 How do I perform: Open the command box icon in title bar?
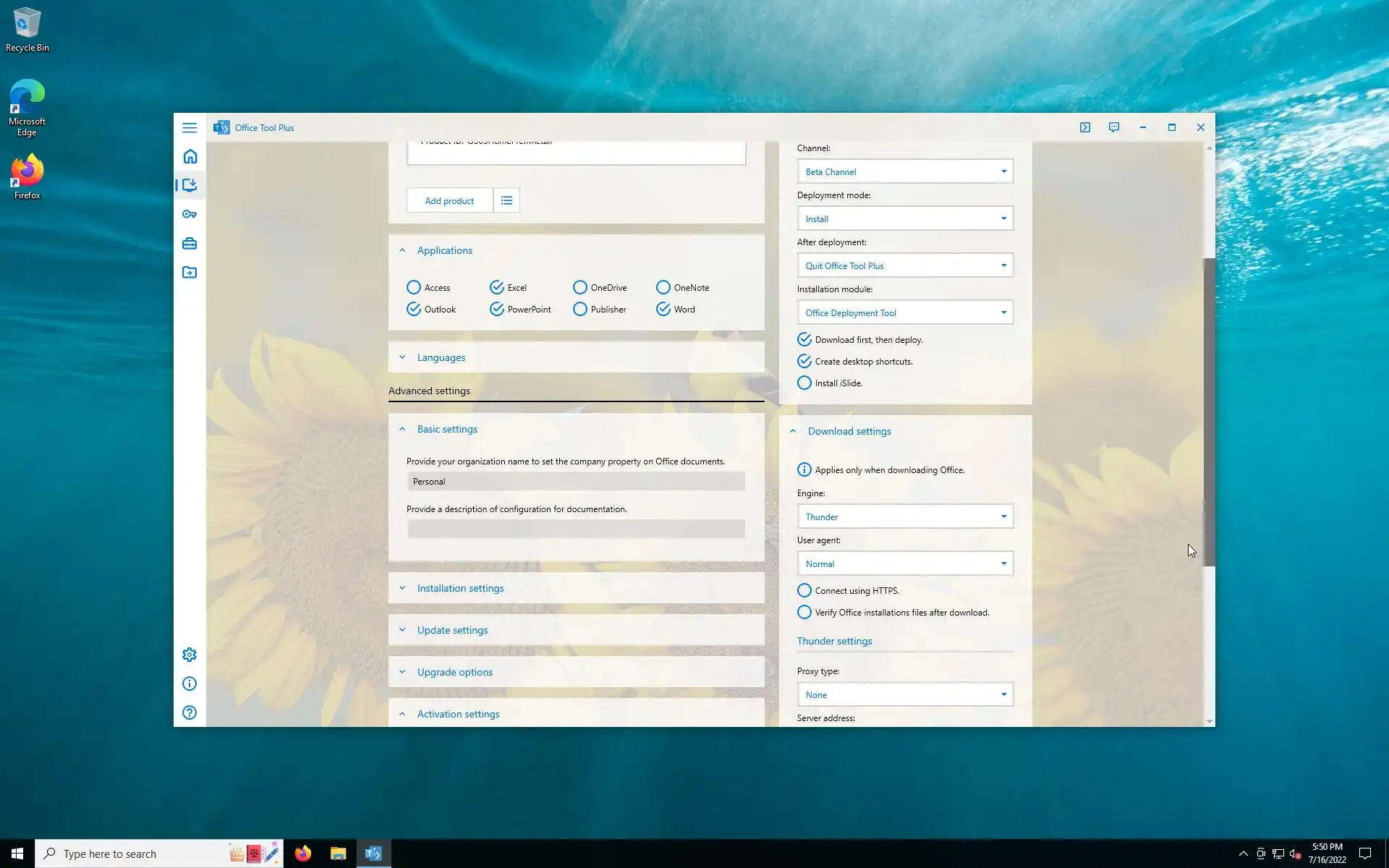[1084, 127]
